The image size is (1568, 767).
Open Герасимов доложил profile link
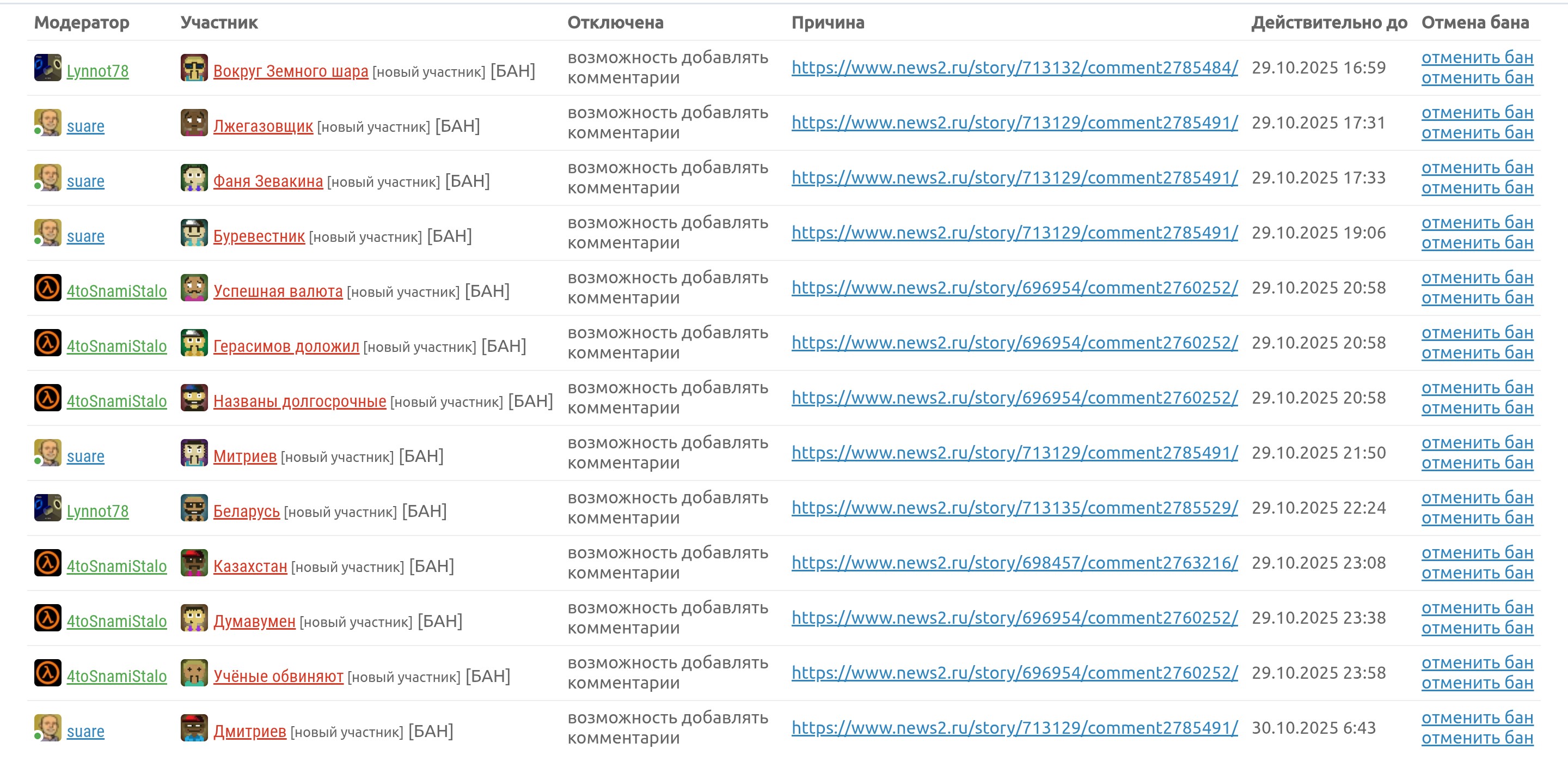click(x=286, y=346)
